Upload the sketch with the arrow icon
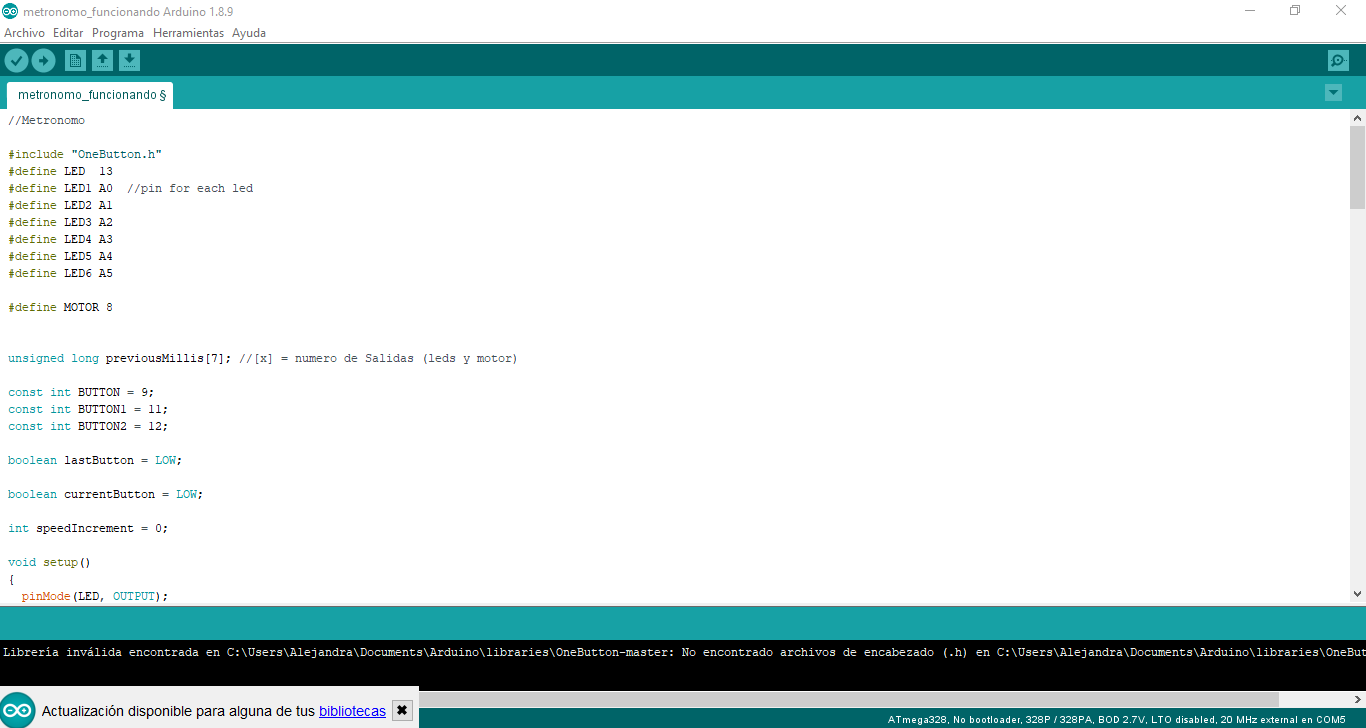 tap(43, 61)
